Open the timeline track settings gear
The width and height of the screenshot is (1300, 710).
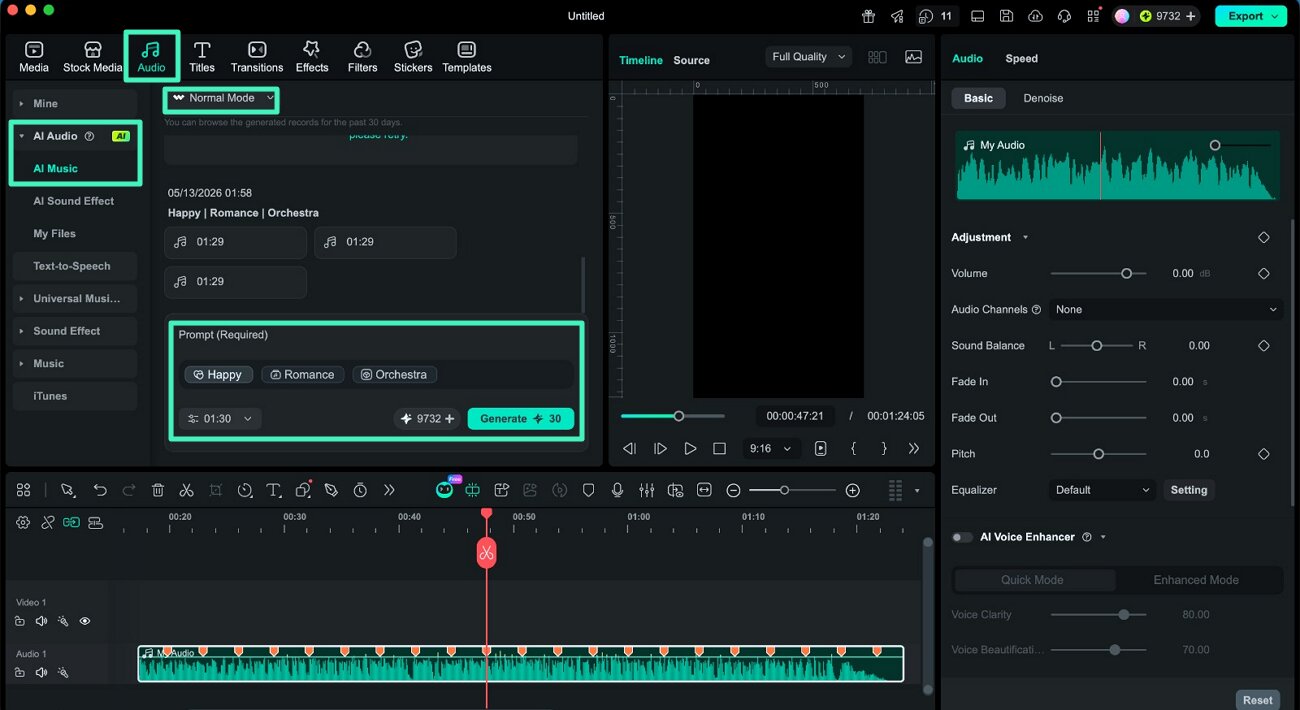[x=23, y=522]
